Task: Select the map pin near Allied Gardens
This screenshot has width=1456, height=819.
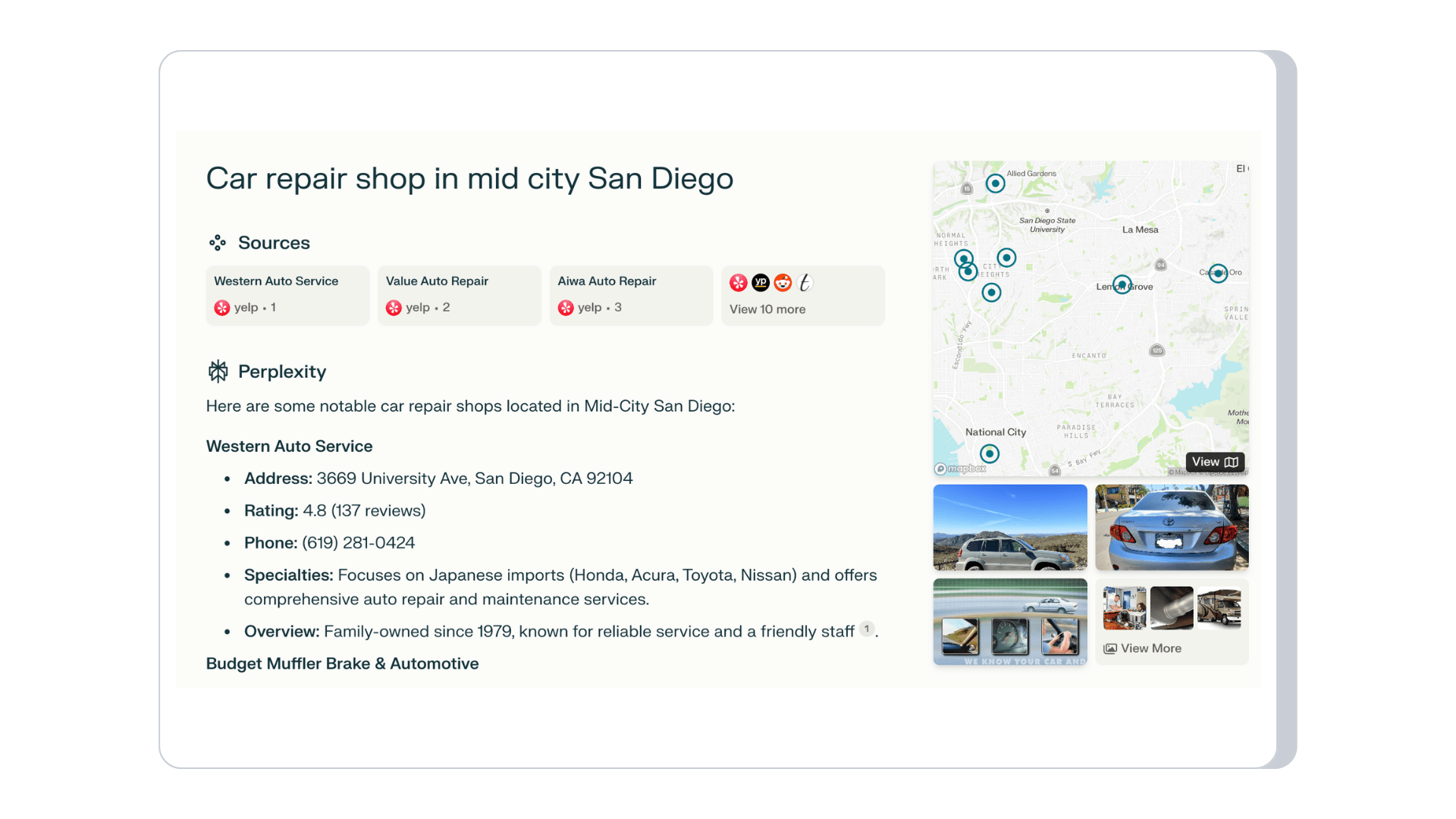Action: (995, 184)
